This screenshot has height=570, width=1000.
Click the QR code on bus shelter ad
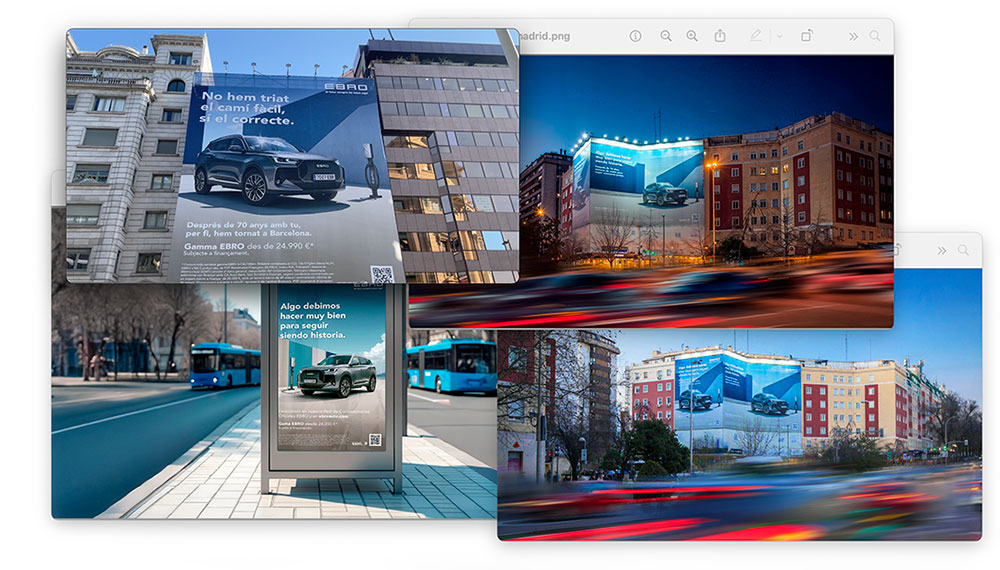374,438
